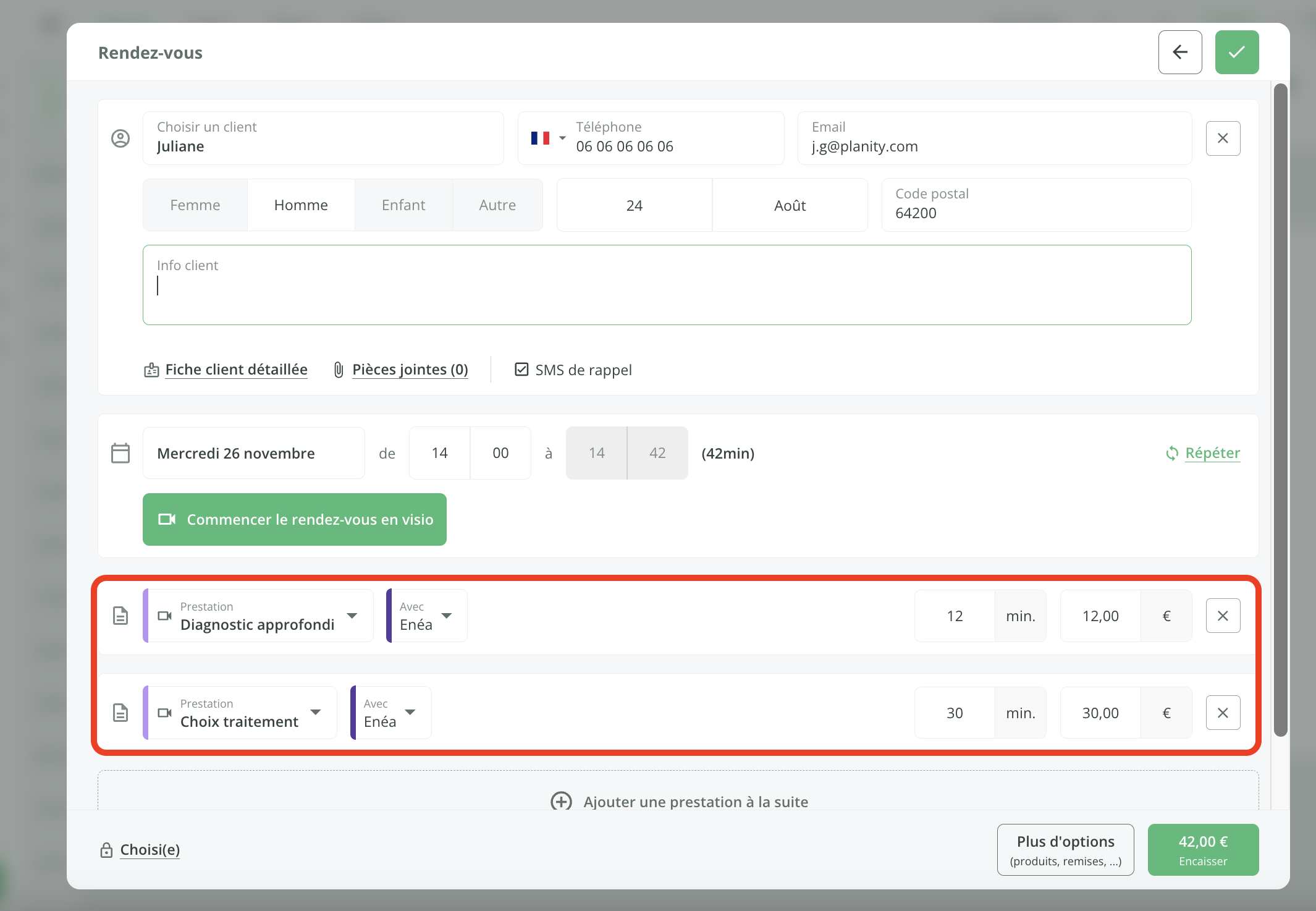Select Femme gender option
1316x911 pixels.
(x=195, y=205)
